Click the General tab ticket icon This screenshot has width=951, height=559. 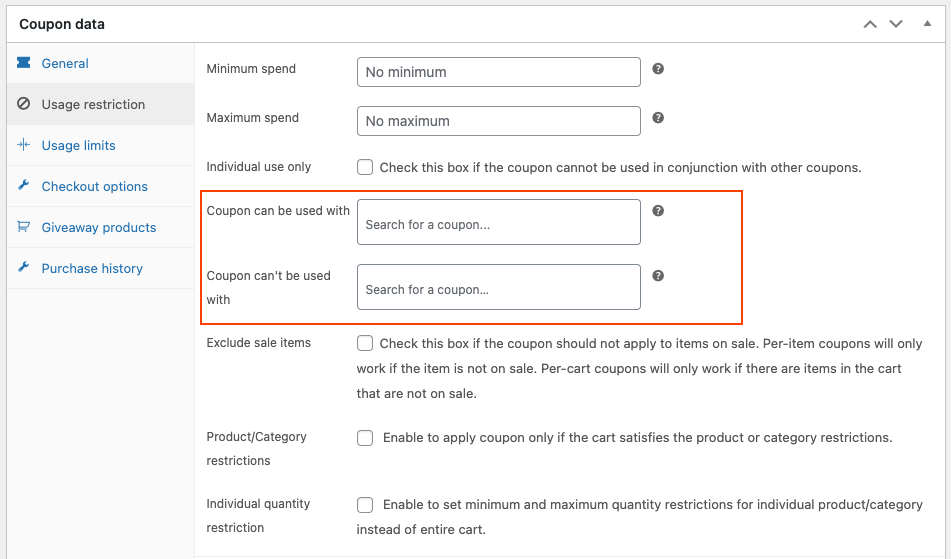(x=24, y=62)
